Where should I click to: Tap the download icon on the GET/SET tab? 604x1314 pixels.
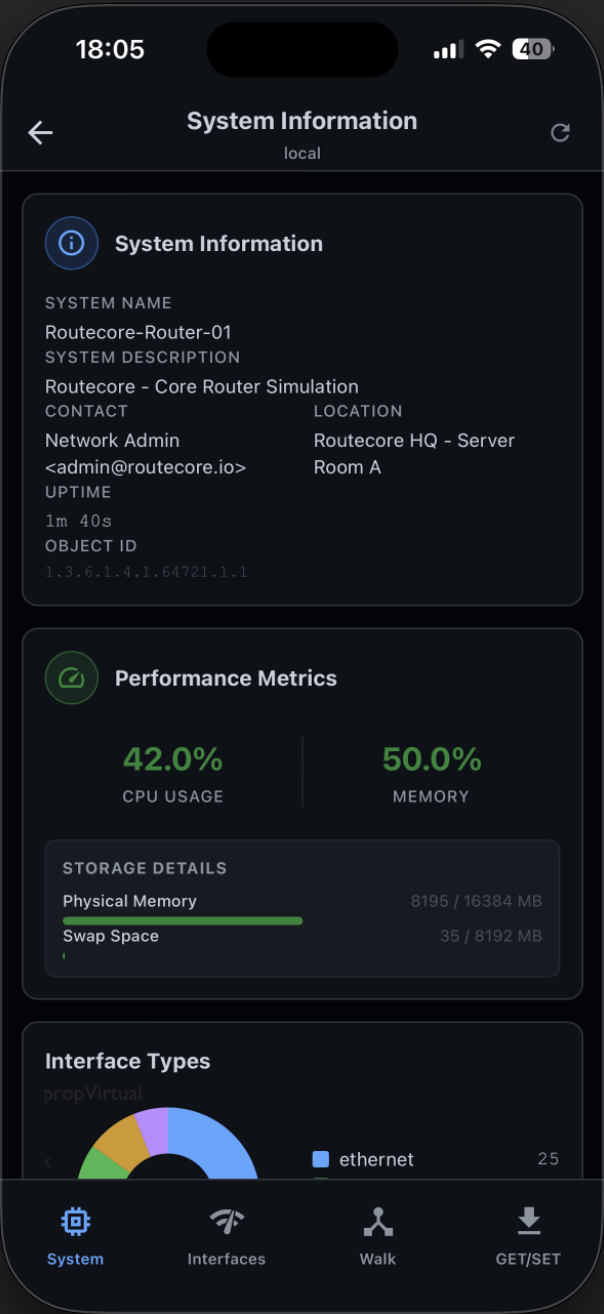tap(528, 1220)
